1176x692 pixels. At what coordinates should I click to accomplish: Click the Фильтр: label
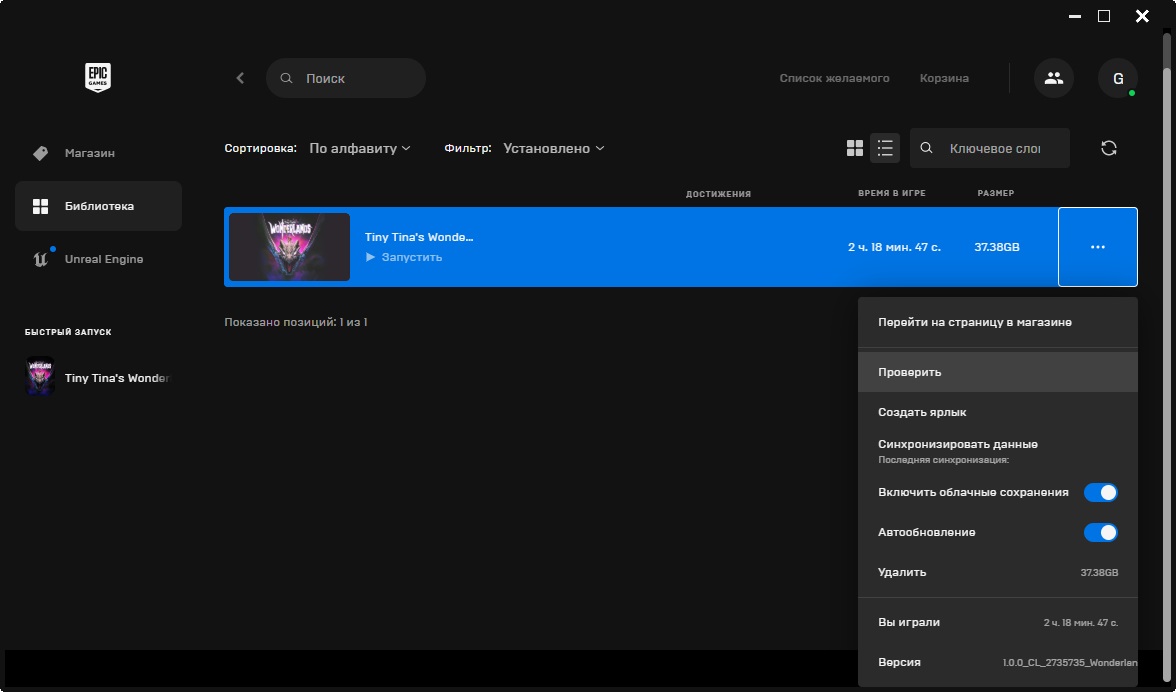[467, 148]
